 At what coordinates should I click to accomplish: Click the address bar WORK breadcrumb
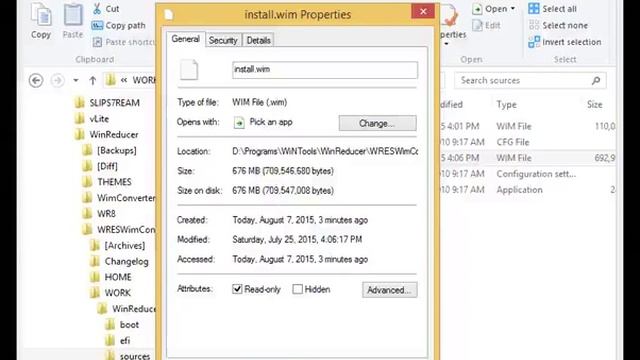click(x=144, y=80)
